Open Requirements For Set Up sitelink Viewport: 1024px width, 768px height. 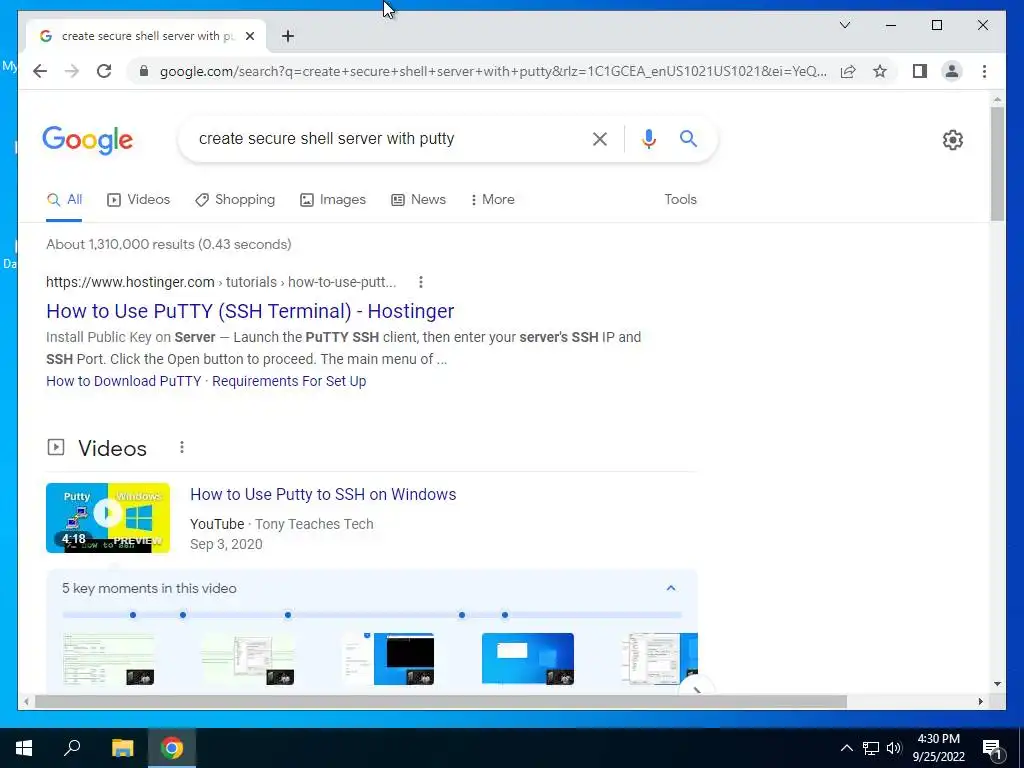pos(289,381)
